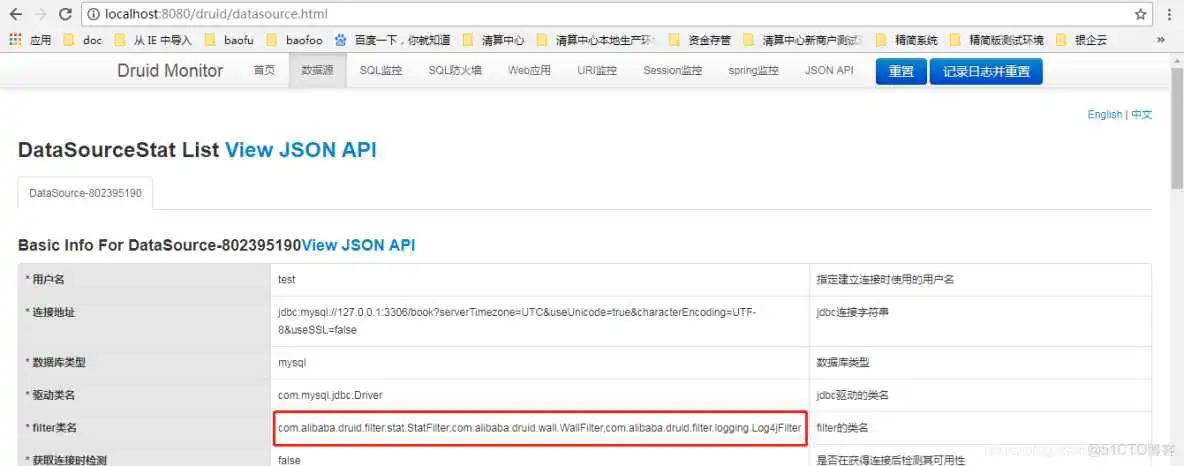Click the site info icon in address bar
1184x466 pixels.
(94, 14)
